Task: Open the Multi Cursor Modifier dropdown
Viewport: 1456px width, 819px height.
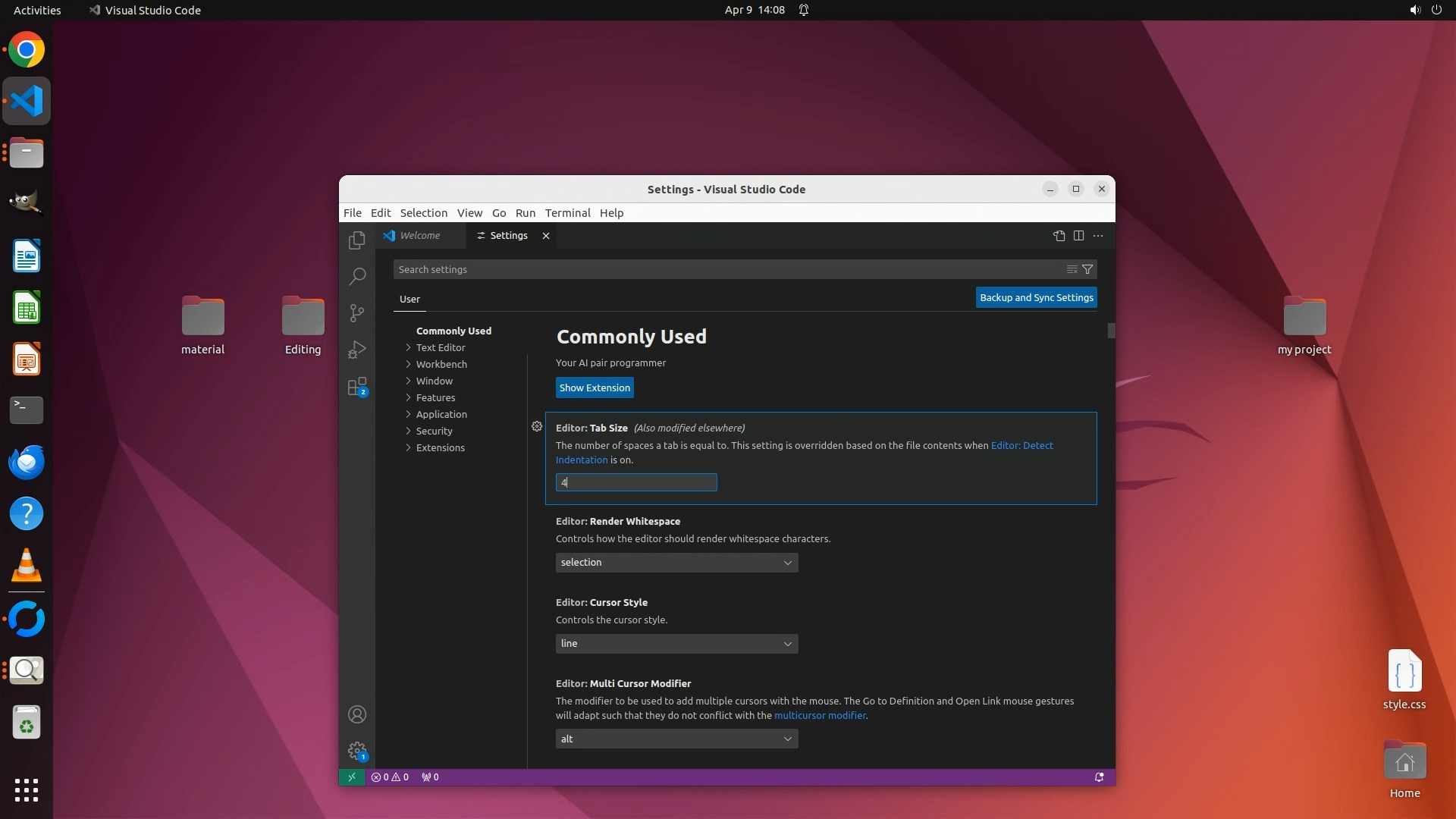Action: click(676, 739)
